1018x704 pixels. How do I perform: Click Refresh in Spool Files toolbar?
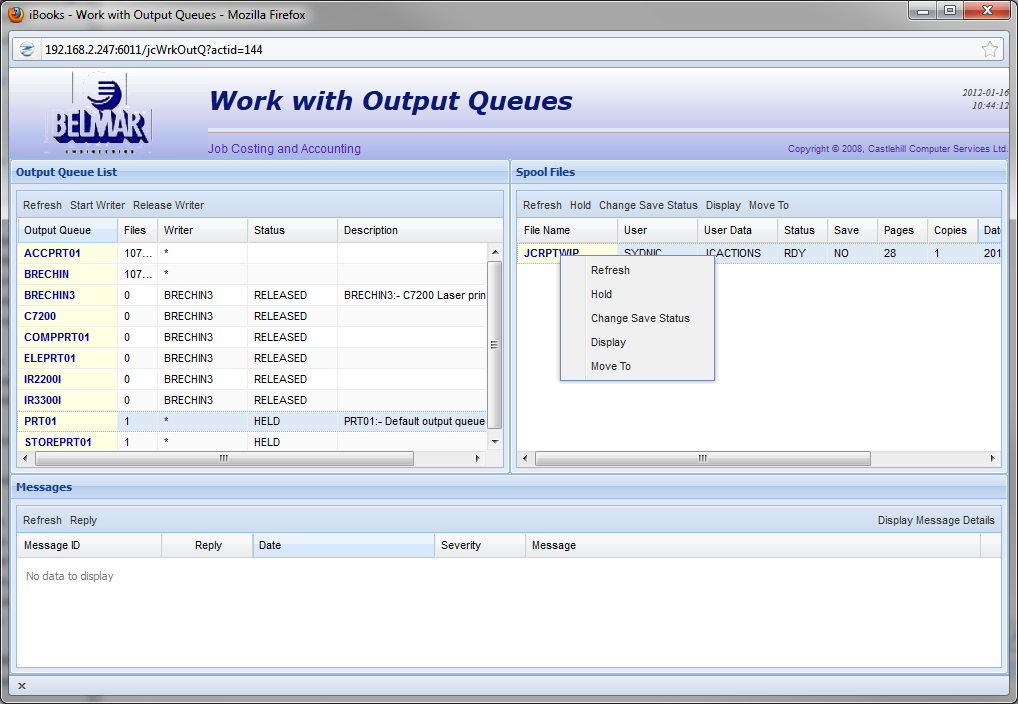click(x=542, y=205)
